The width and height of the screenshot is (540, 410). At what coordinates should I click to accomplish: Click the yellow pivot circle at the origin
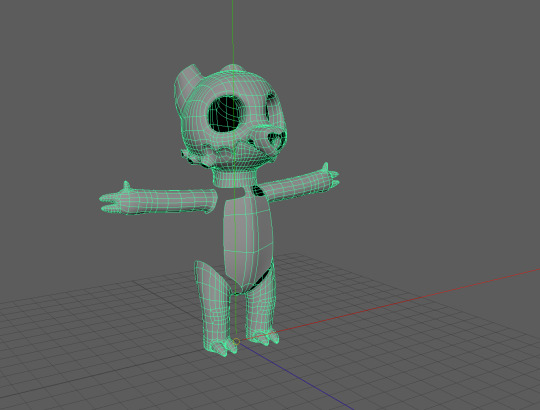click(236, 341)
